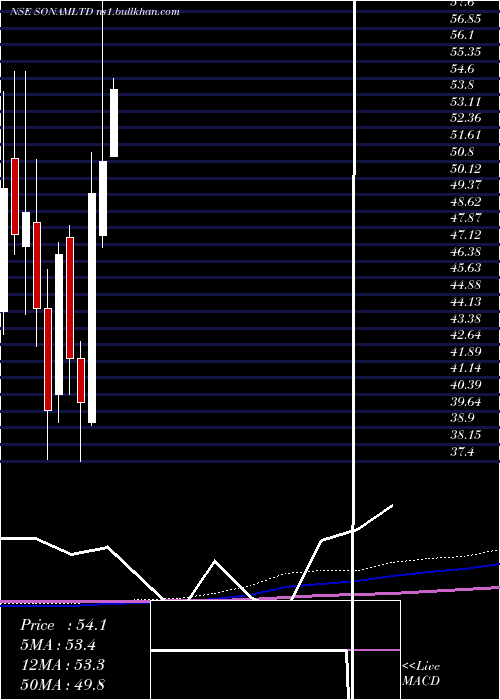Click the 51.61 price axis label
Viewport: 500px width, 700px height.
(466, 135)
